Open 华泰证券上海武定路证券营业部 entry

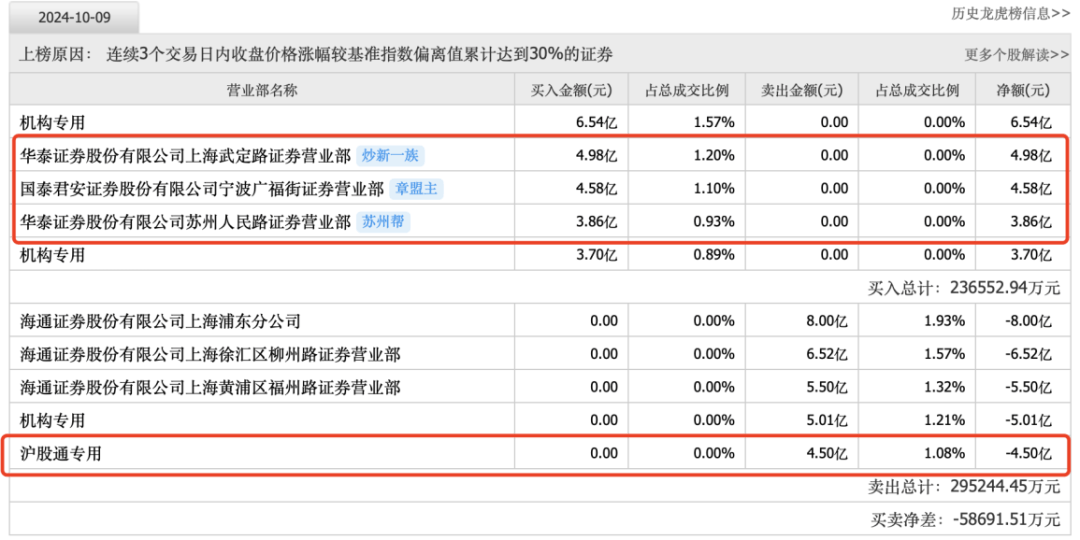(x=185, y=156)
